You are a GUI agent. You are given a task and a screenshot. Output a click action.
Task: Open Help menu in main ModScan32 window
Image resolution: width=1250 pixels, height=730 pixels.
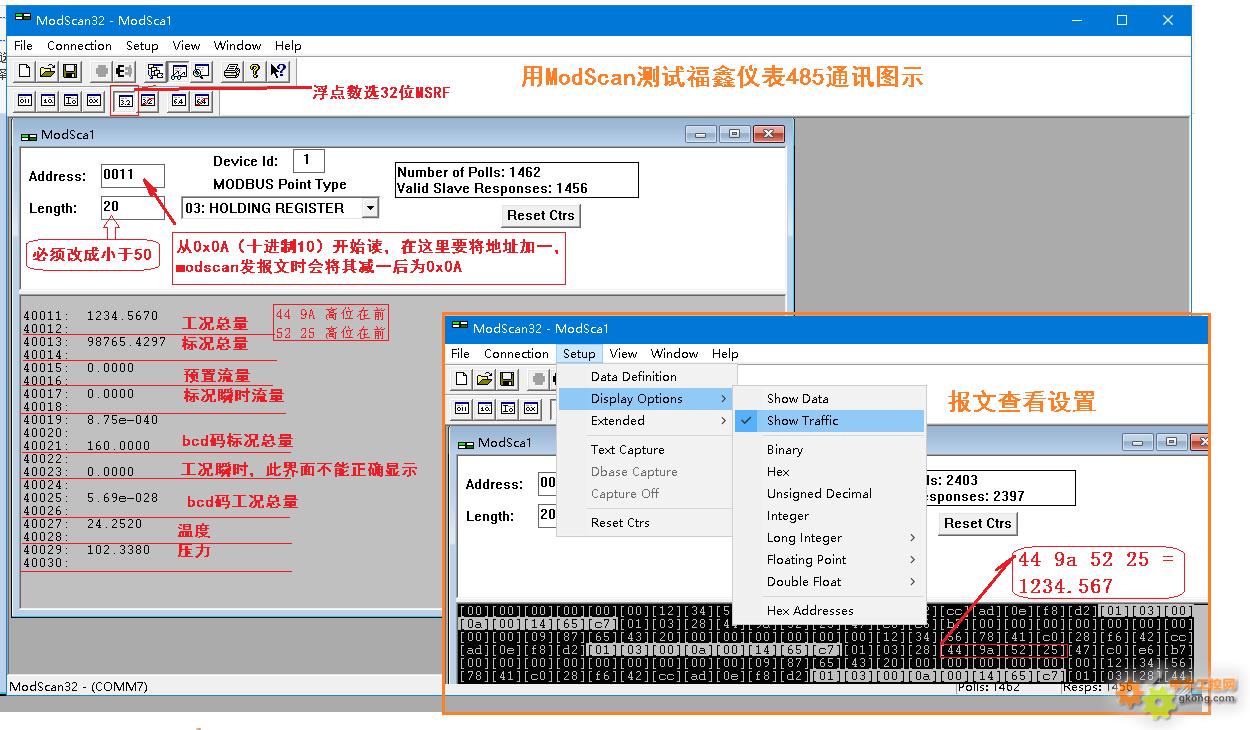pyautogui.click(x=288, y=46)
